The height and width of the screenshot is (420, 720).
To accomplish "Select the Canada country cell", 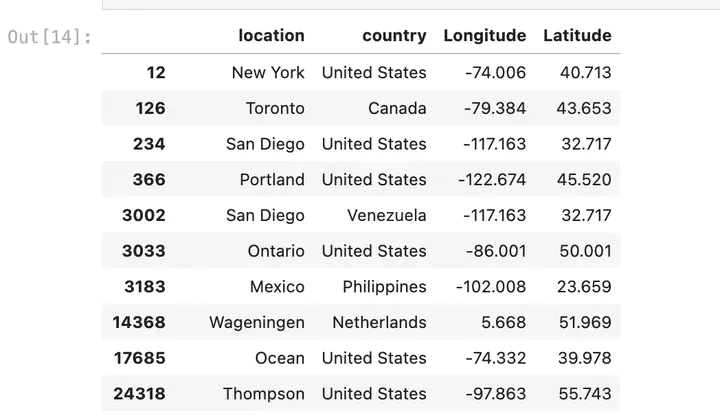I will pos(397,108).
